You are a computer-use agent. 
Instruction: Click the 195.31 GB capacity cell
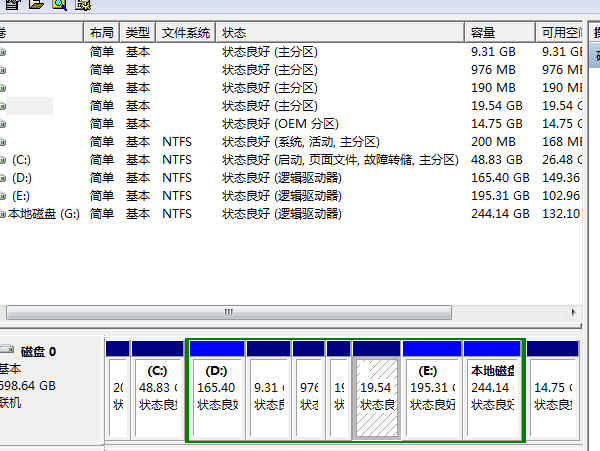point(500,195)
